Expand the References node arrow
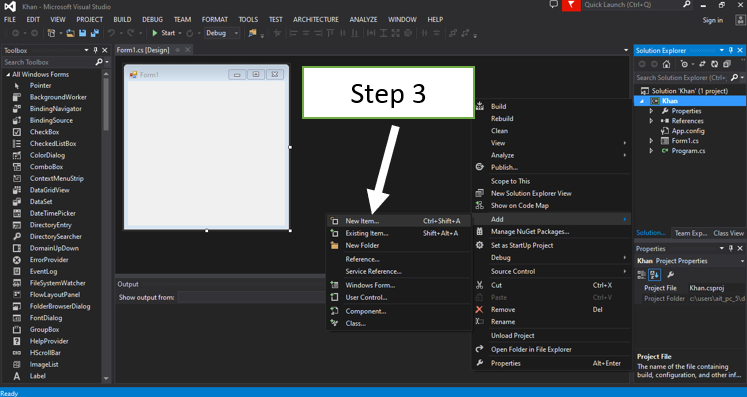 tap(651, 121)
